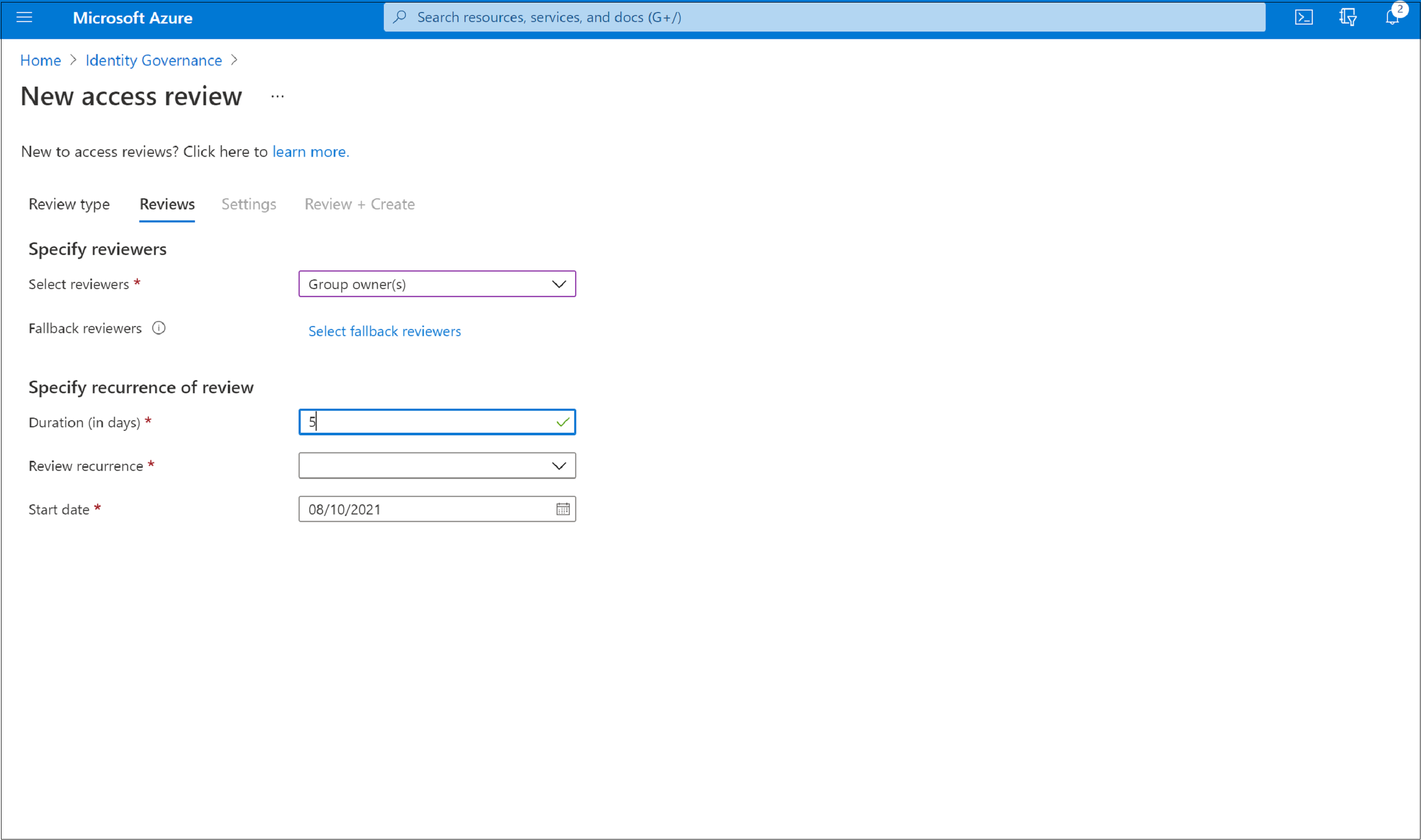1421x840 pixels.
Task: Click the feedback smiley face icon
Action: coord(1347,17)
